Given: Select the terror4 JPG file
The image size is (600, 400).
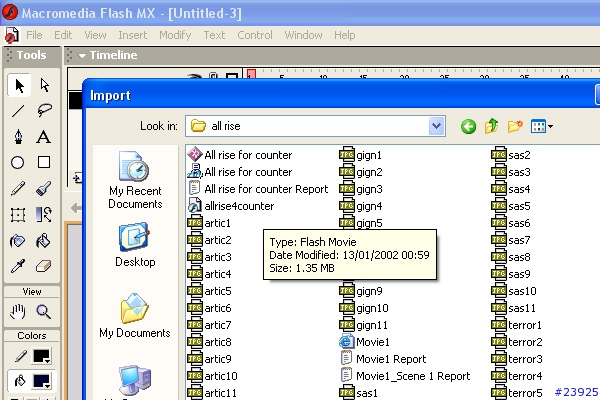Looking at the screenshot, I should tap(517, 376).
